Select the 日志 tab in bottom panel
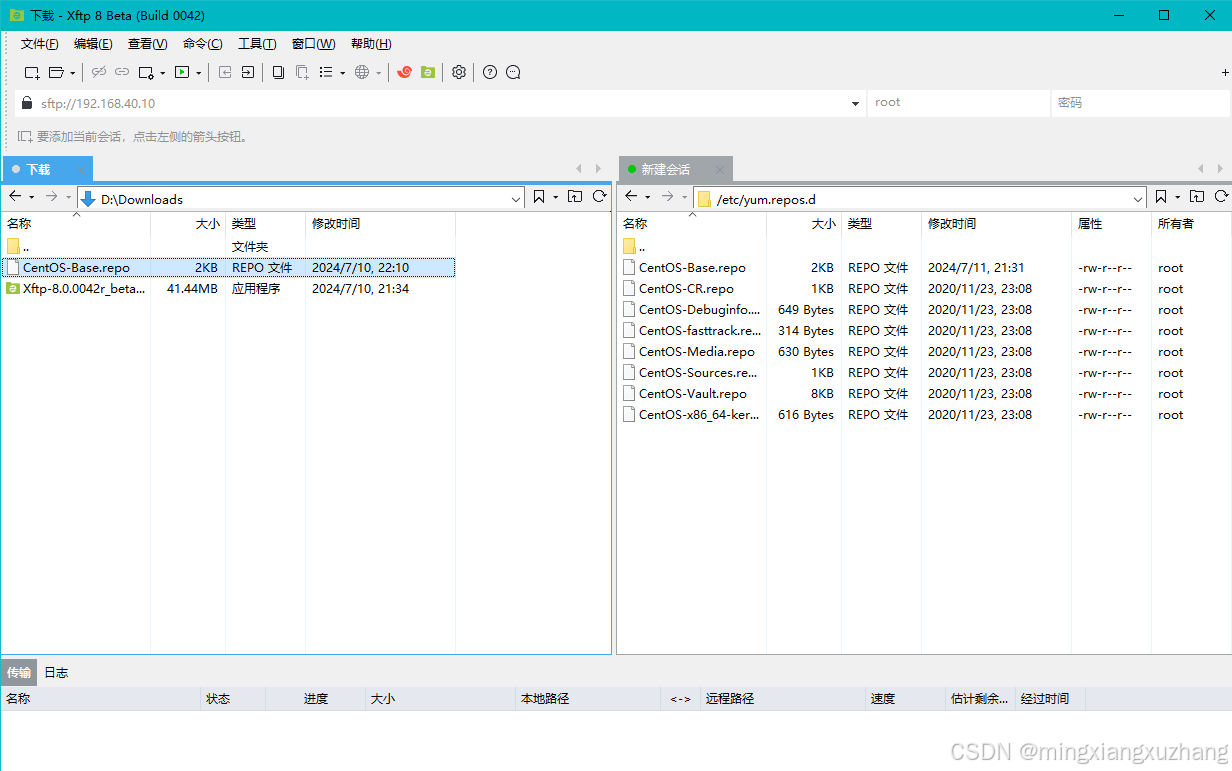Image resolution: width=1232 pixels, height=771 pixels. [56, 673]
